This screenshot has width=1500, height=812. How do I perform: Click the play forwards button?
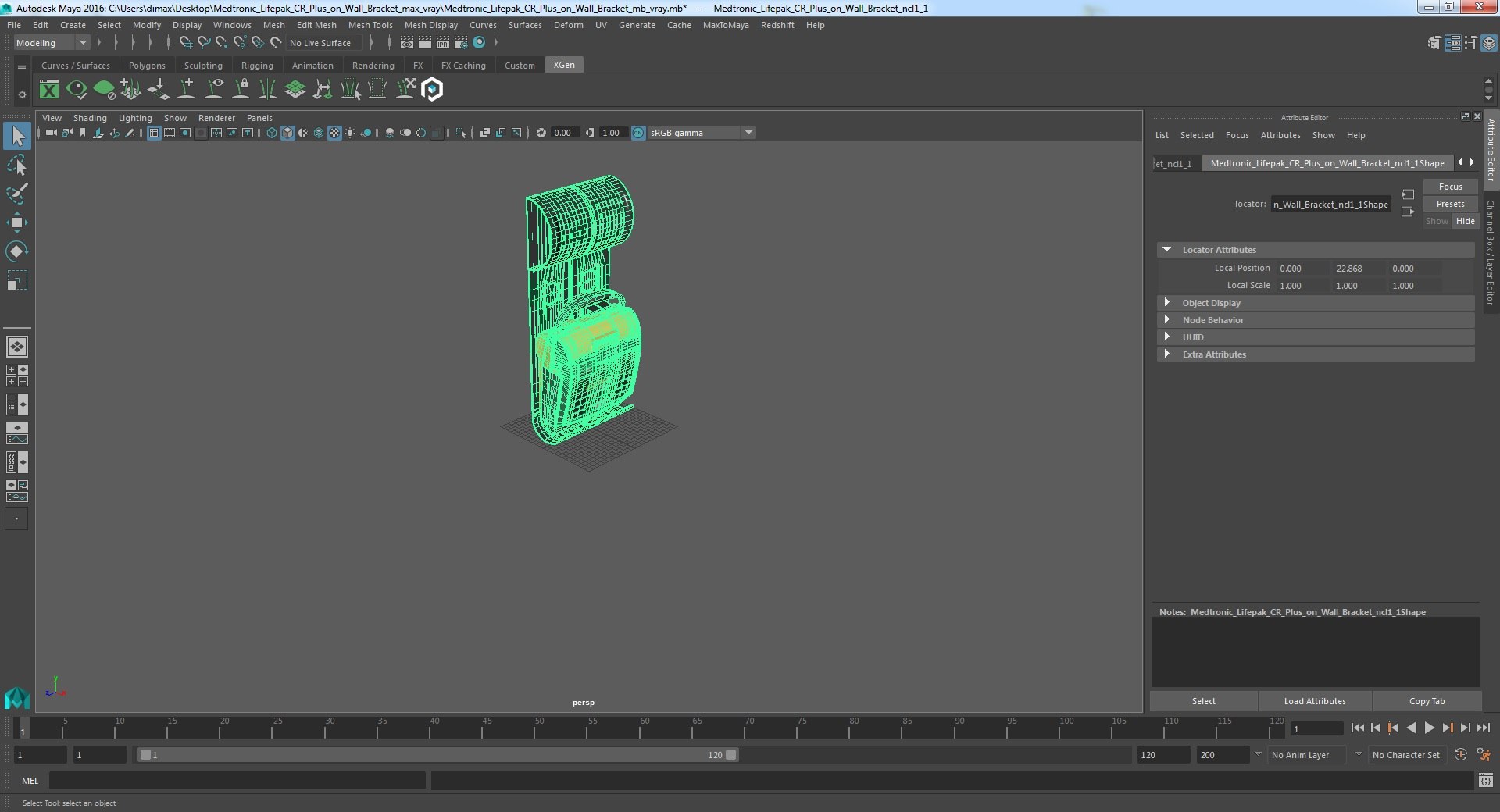pos(1429,728)
